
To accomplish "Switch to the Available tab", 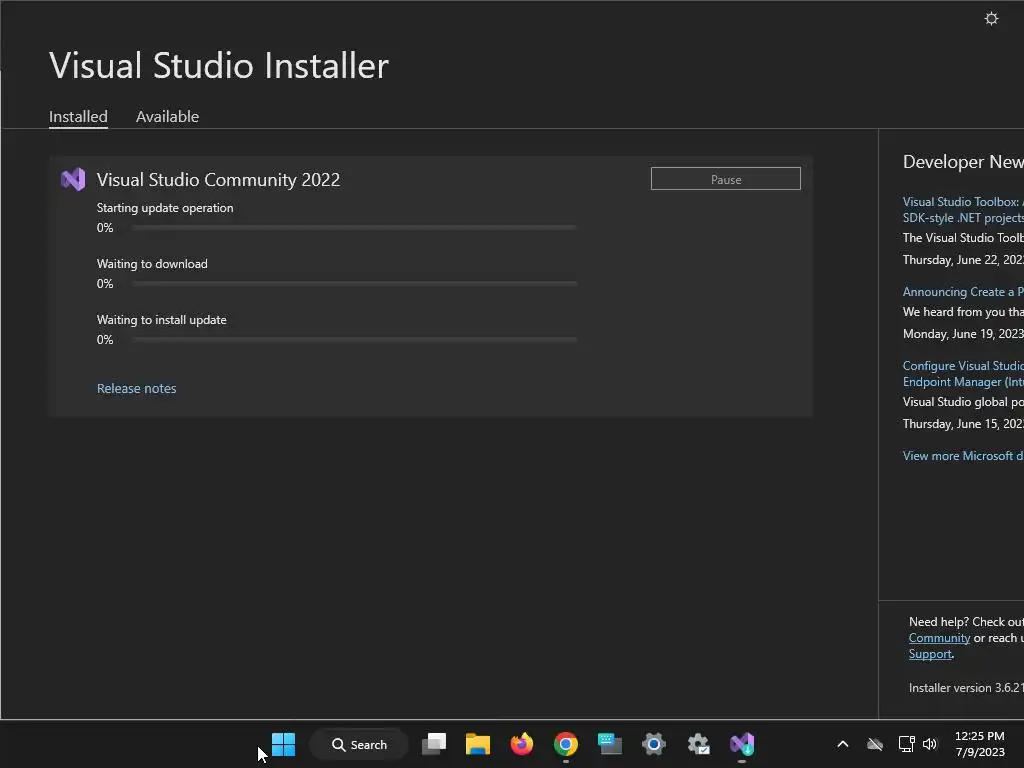I will coord(167,116).
